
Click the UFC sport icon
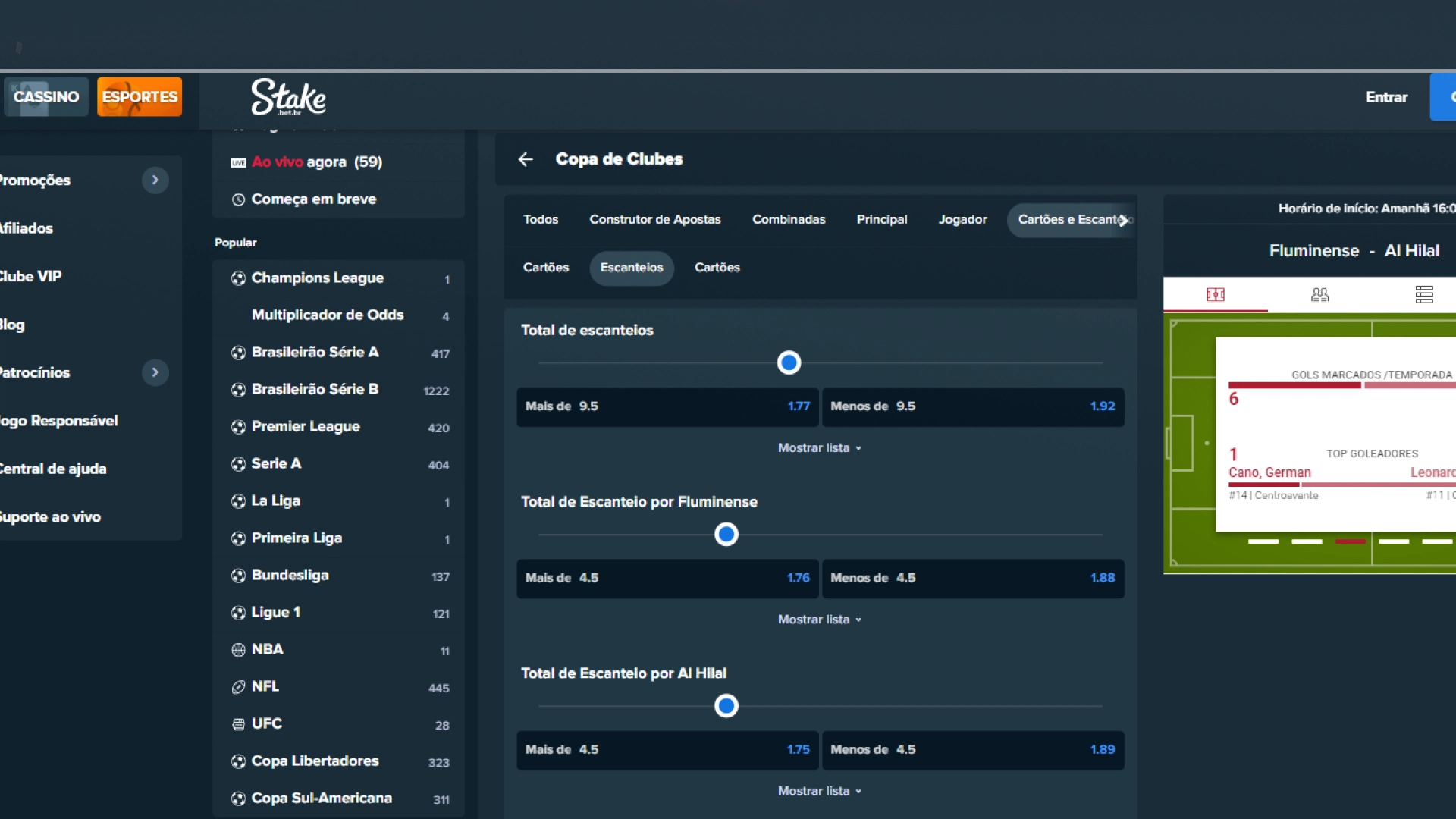point(238,724)
